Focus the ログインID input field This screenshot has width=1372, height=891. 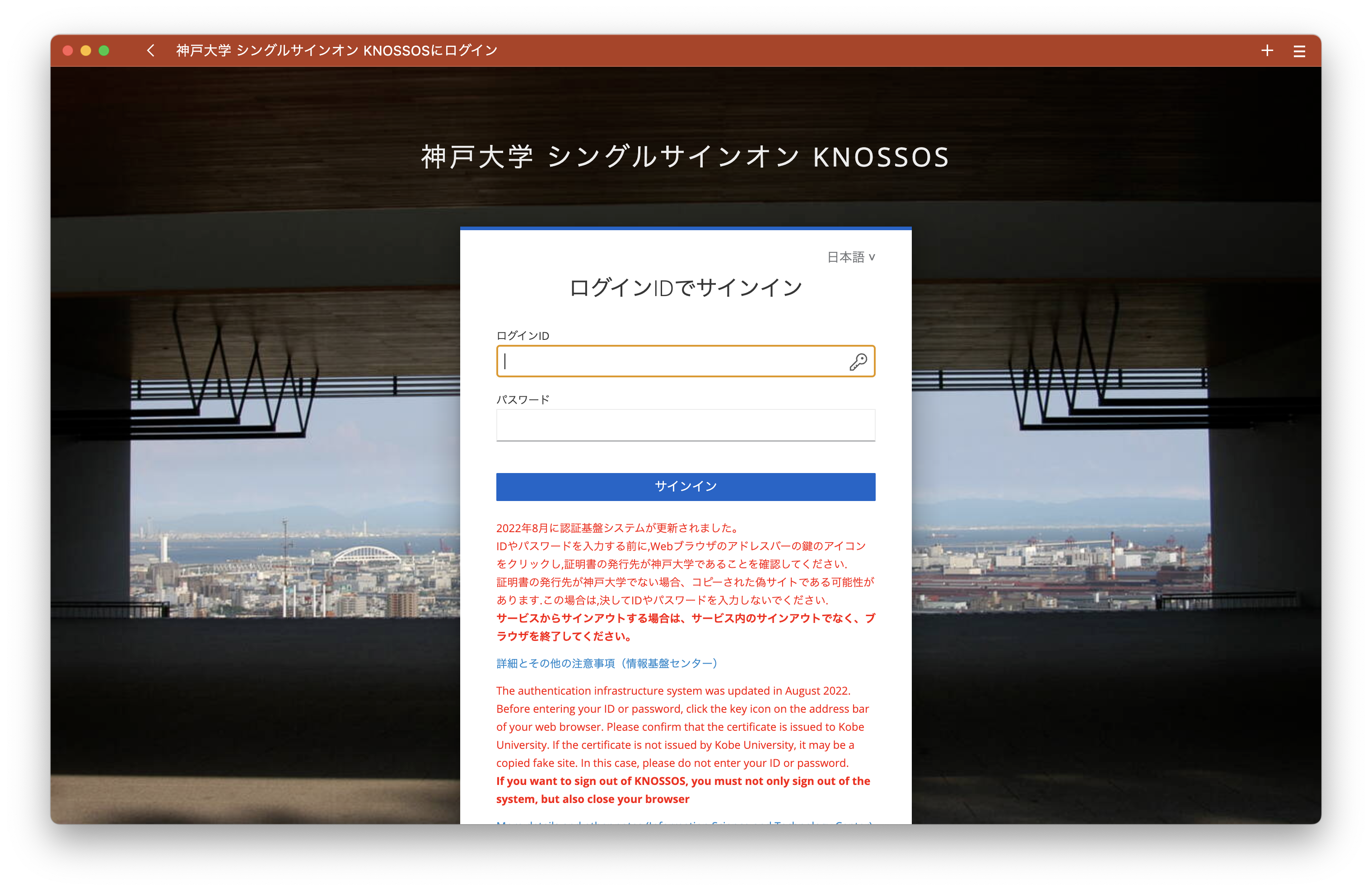pyautogui.click(x=686, y=362)
